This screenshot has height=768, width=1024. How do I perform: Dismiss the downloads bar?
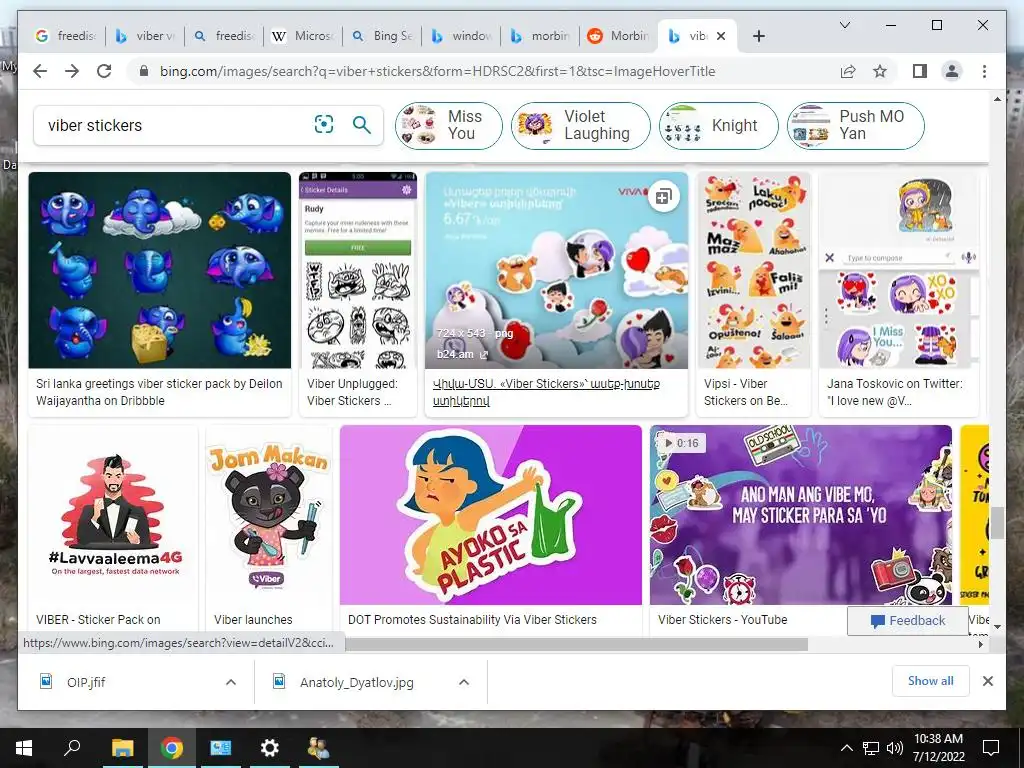click(987, 681)
